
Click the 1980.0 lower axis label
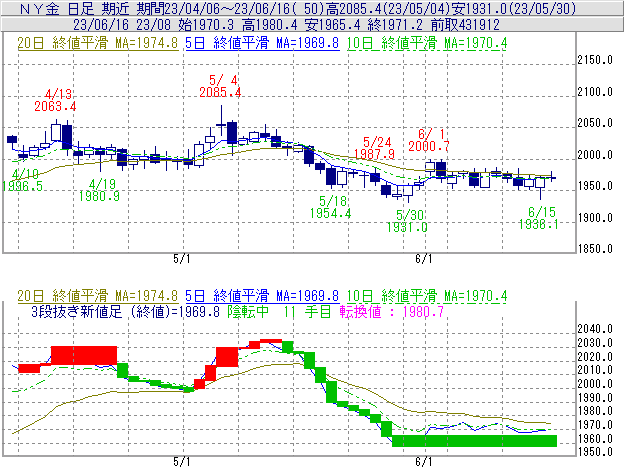tap(595, 411)
